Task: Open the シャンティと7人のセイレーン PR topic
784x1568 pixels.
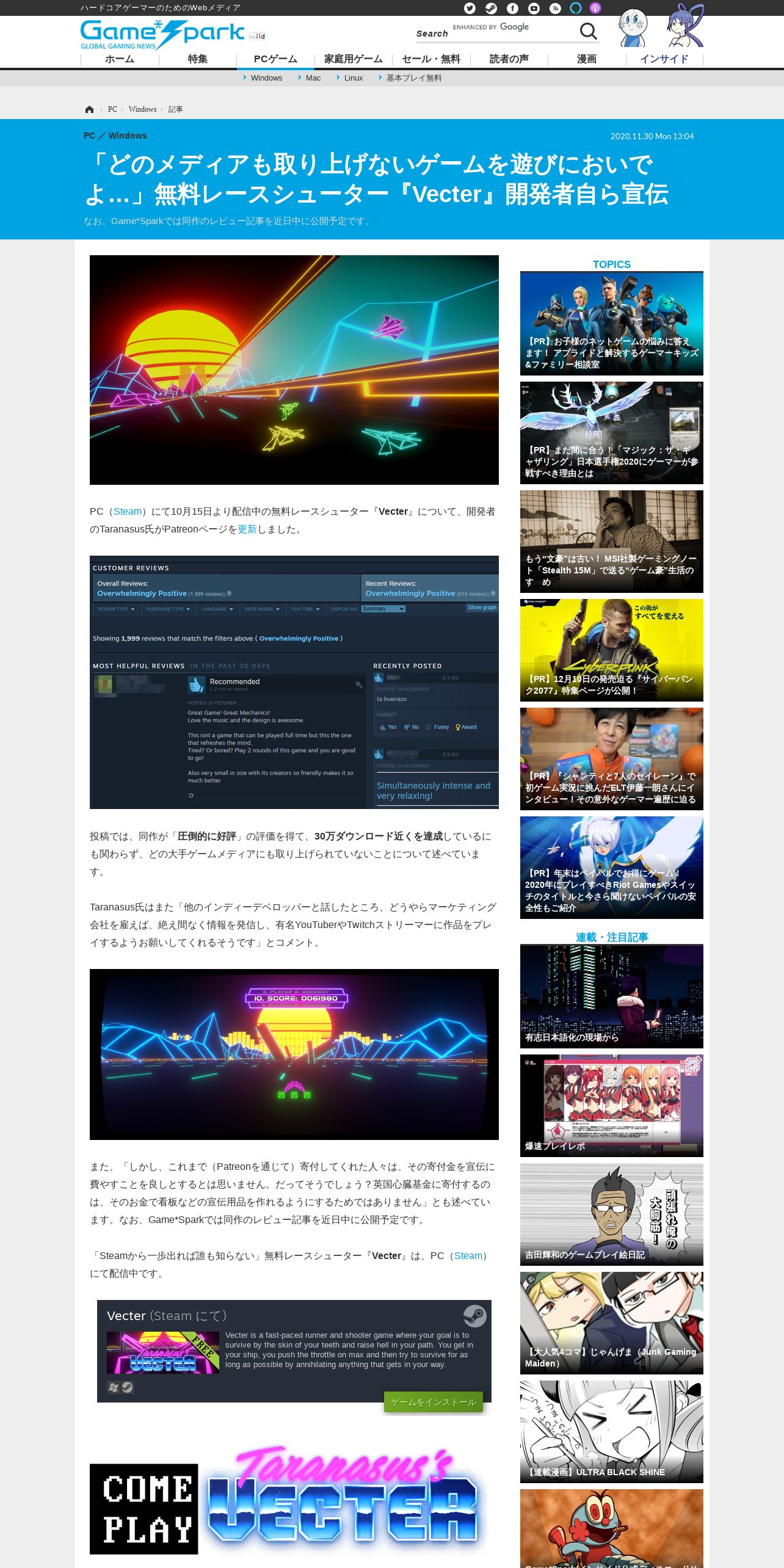Action: point(612,759)
